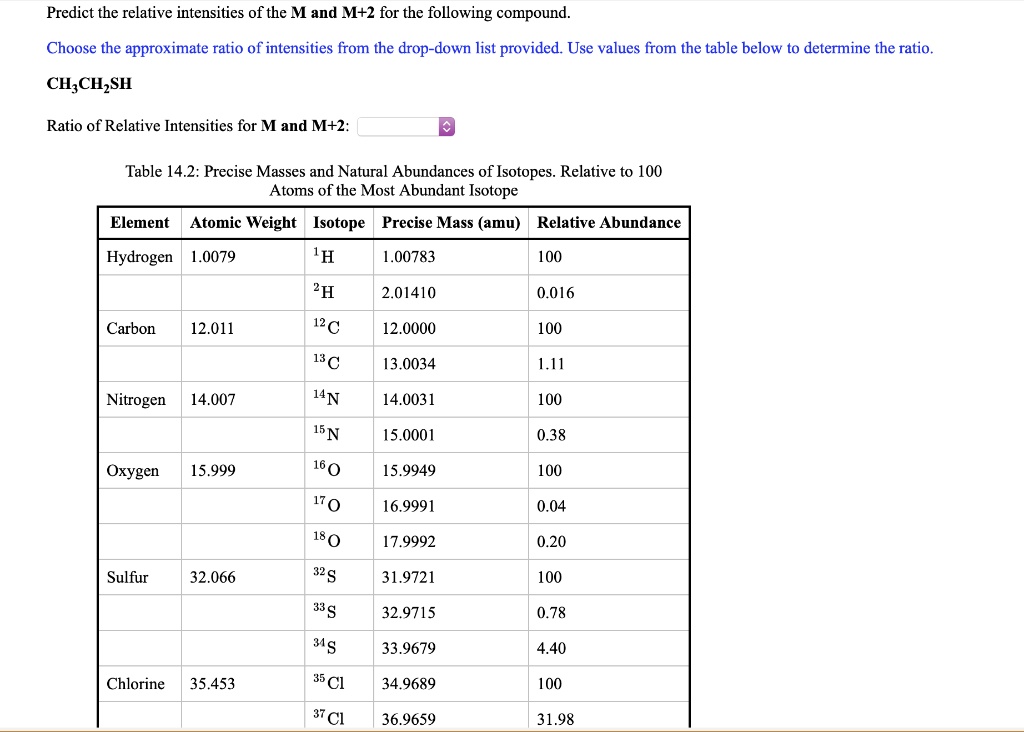The image size is (1024, 732).
Task: Select the Oxygen element row
Action: click(131, 470)
